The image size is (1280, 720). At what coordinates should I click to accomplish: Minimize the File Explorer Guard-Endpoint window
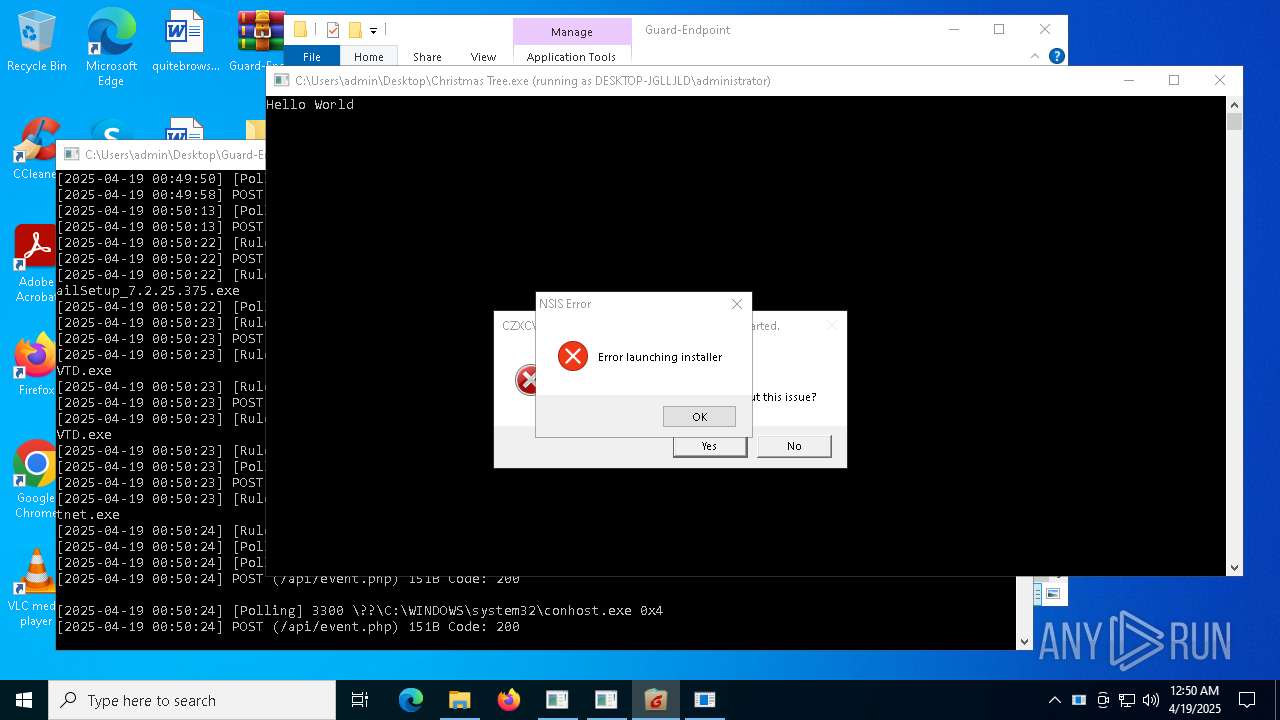click(953, 30)
